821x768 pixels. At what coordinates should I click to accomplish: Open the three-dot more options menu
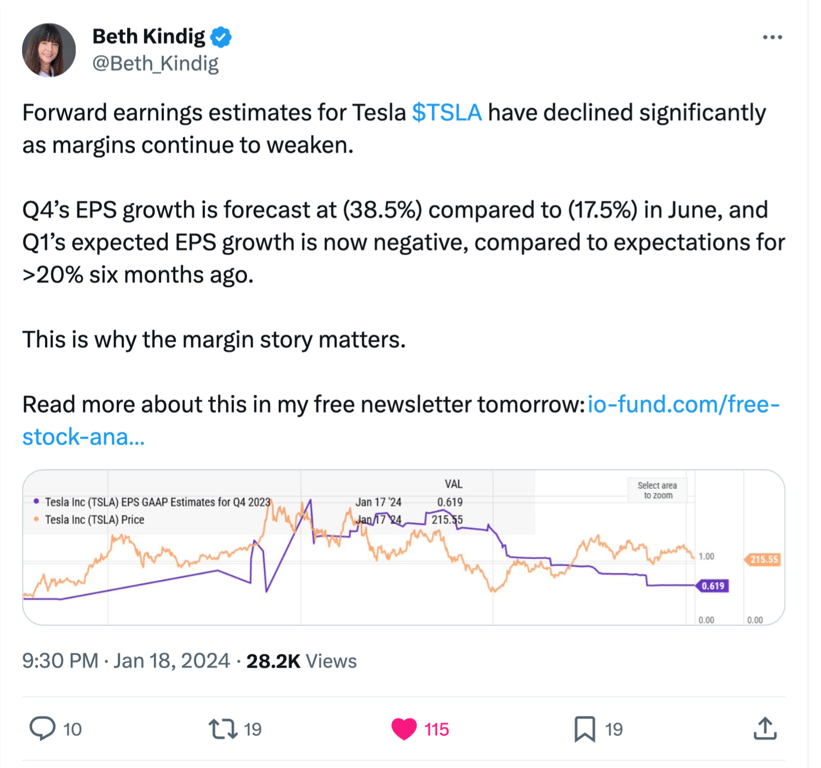click(772, 37)
